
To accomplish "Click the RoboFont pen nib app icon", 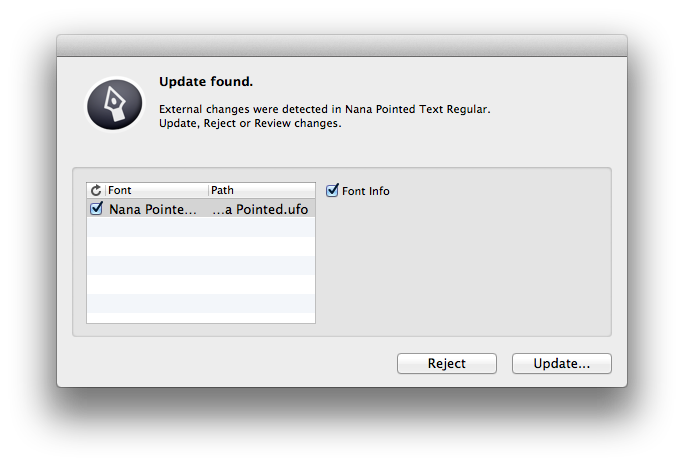I will pyautogui.click(x=115, y=104).
